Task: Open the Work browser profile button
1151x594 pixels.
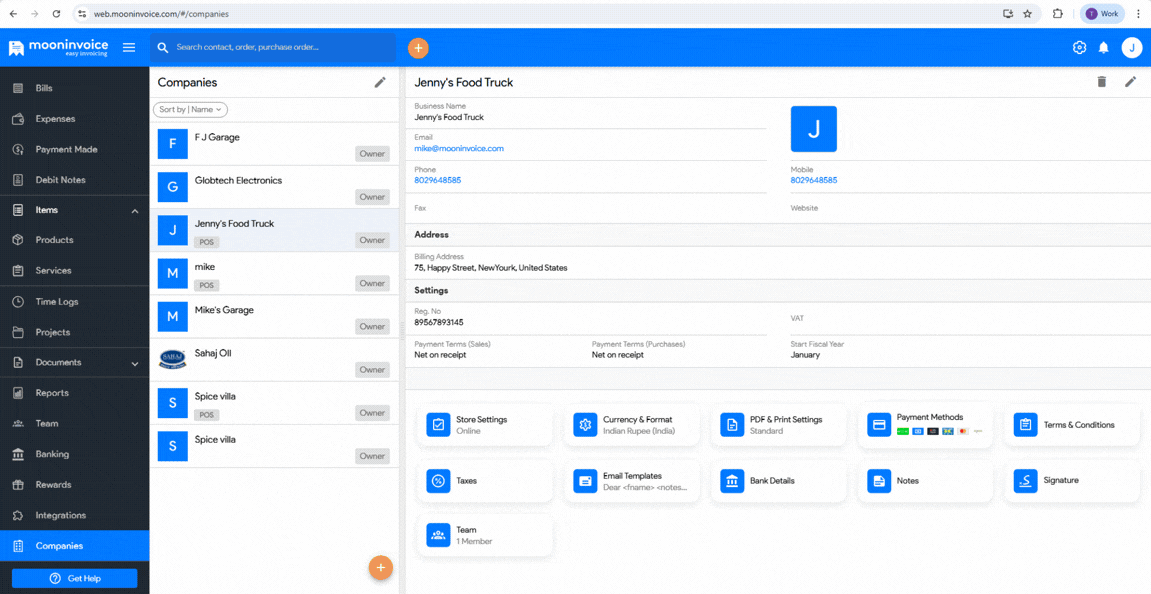Action: click(x=1102, y=13)
